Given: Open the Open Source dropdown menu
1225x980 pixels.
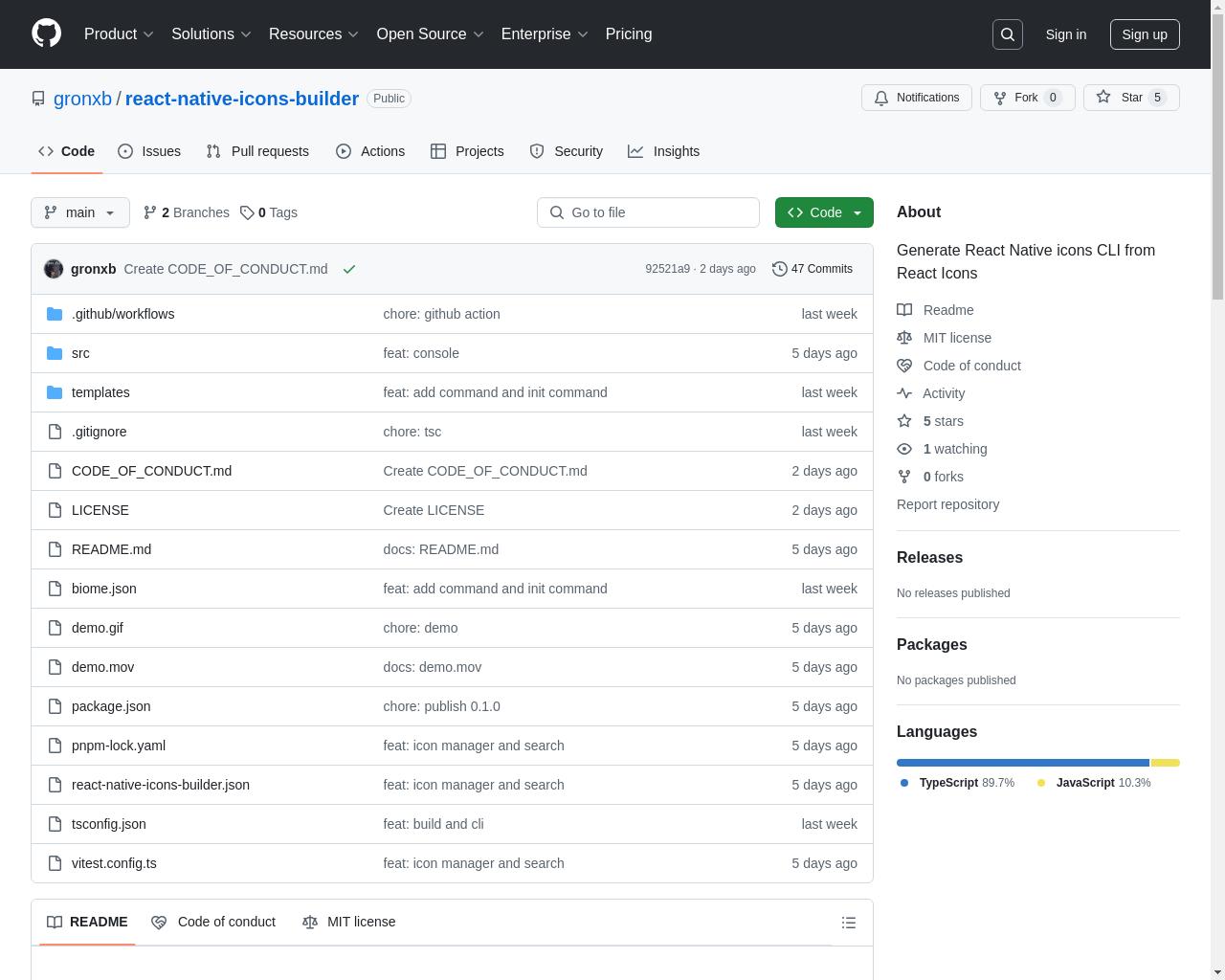Looking at the screenshot, I should pyautogui.click(x=430, y=33).
